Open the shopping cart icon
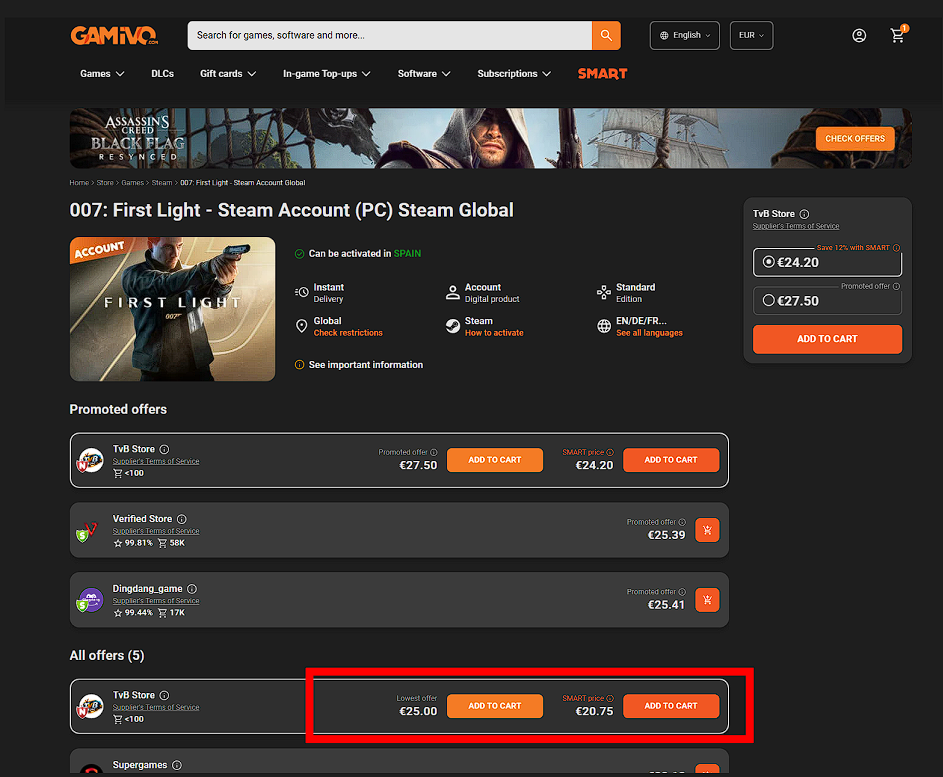 [898, 35]
